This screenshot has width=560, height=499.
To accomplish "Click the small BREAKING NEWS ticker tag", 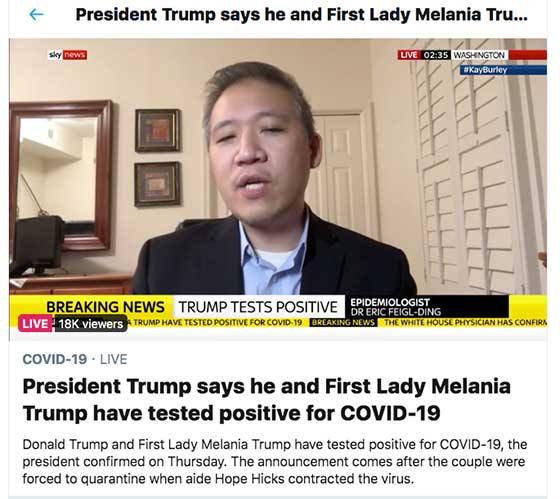I will pos(343,323).
